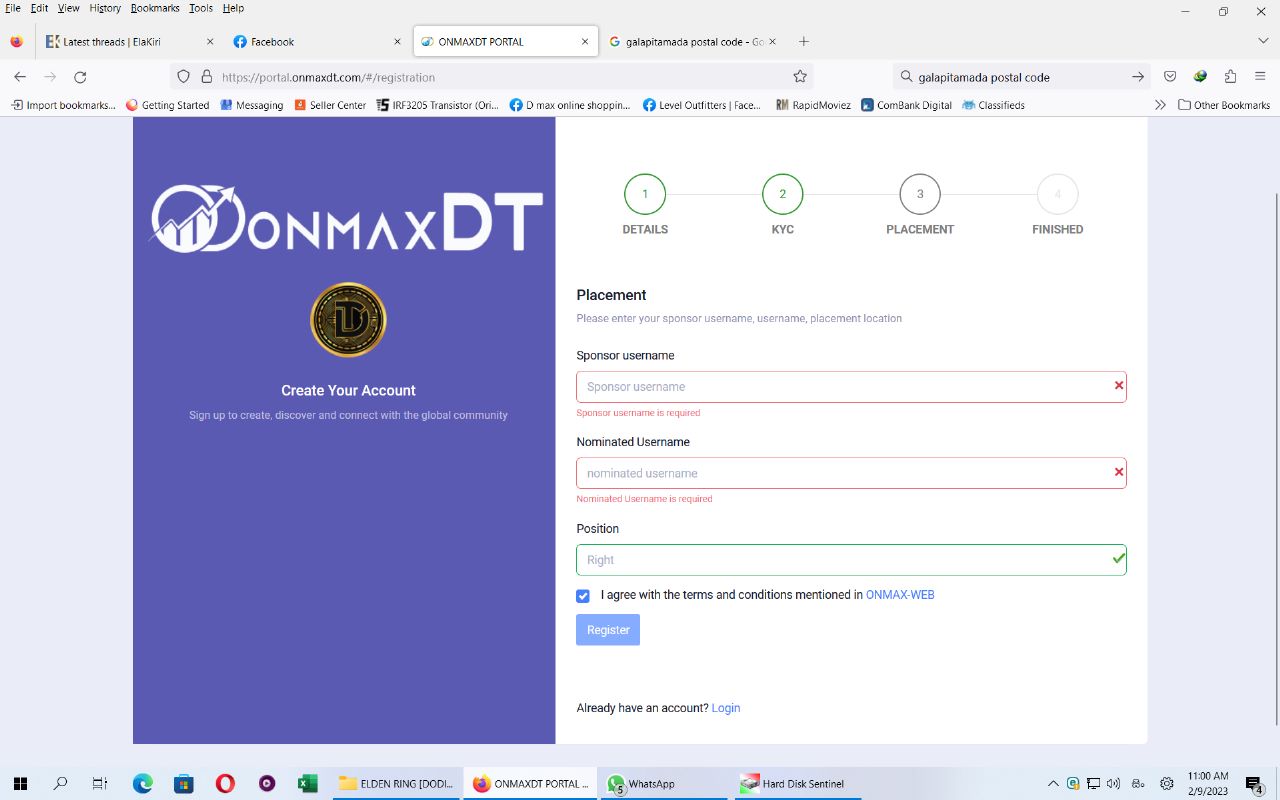Open the ONMAX-WEB terms link
The image size is (1280, 800).
(x=900, y=595)
